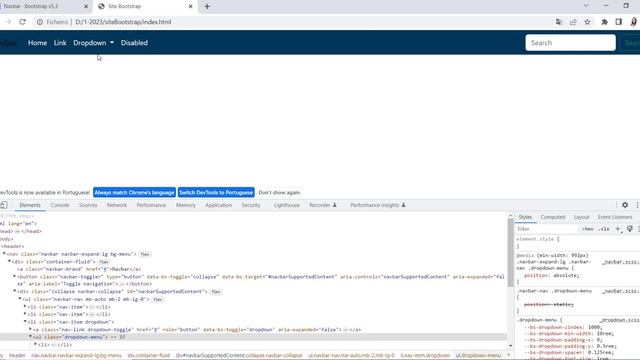Viewport: 640px width, 360px height.
Task: Select the Layout sidebar tab
Action: click(581, 217)
